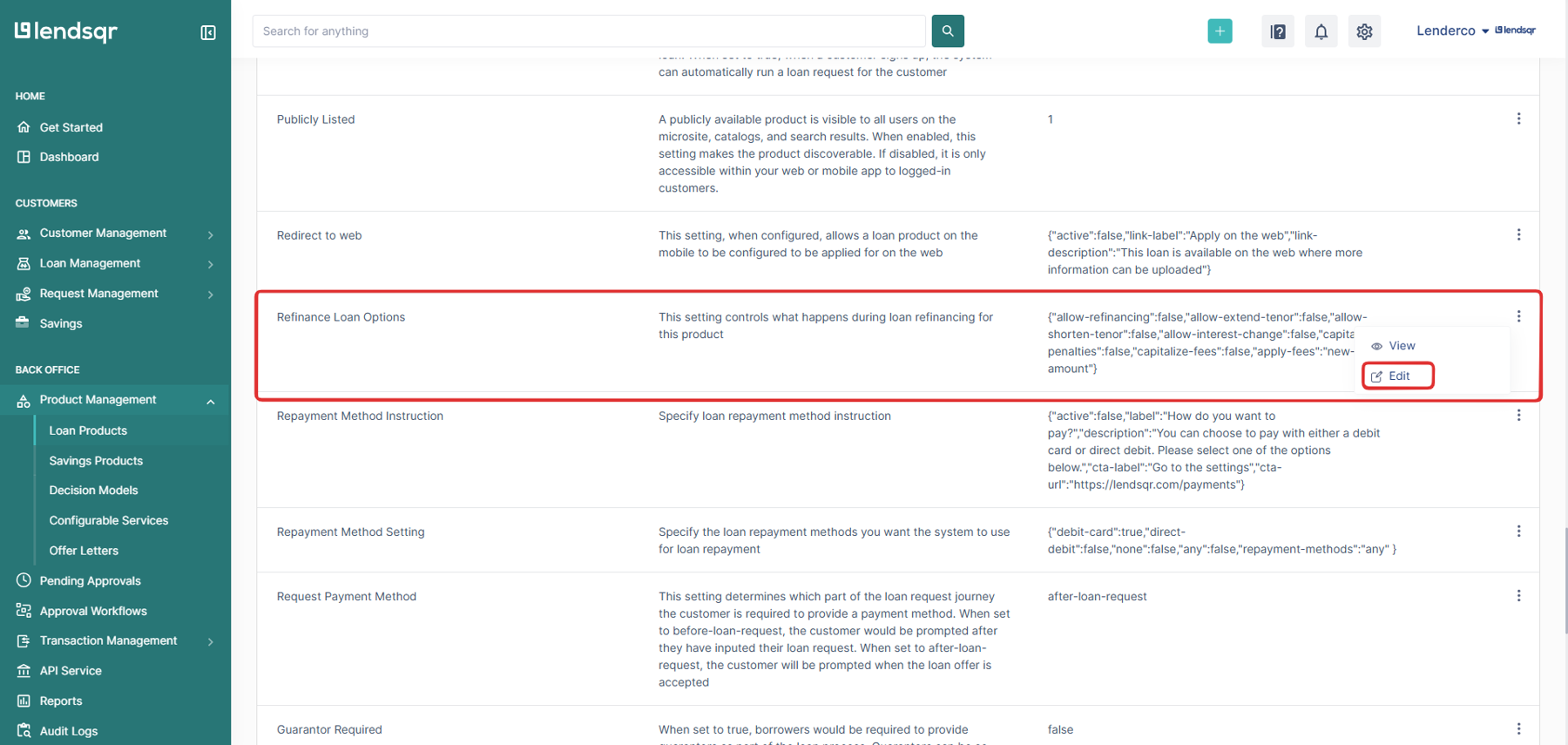Click the Audit Logs icon
The height and width of the screenshot is (745, 1568).
coord(24,731)
